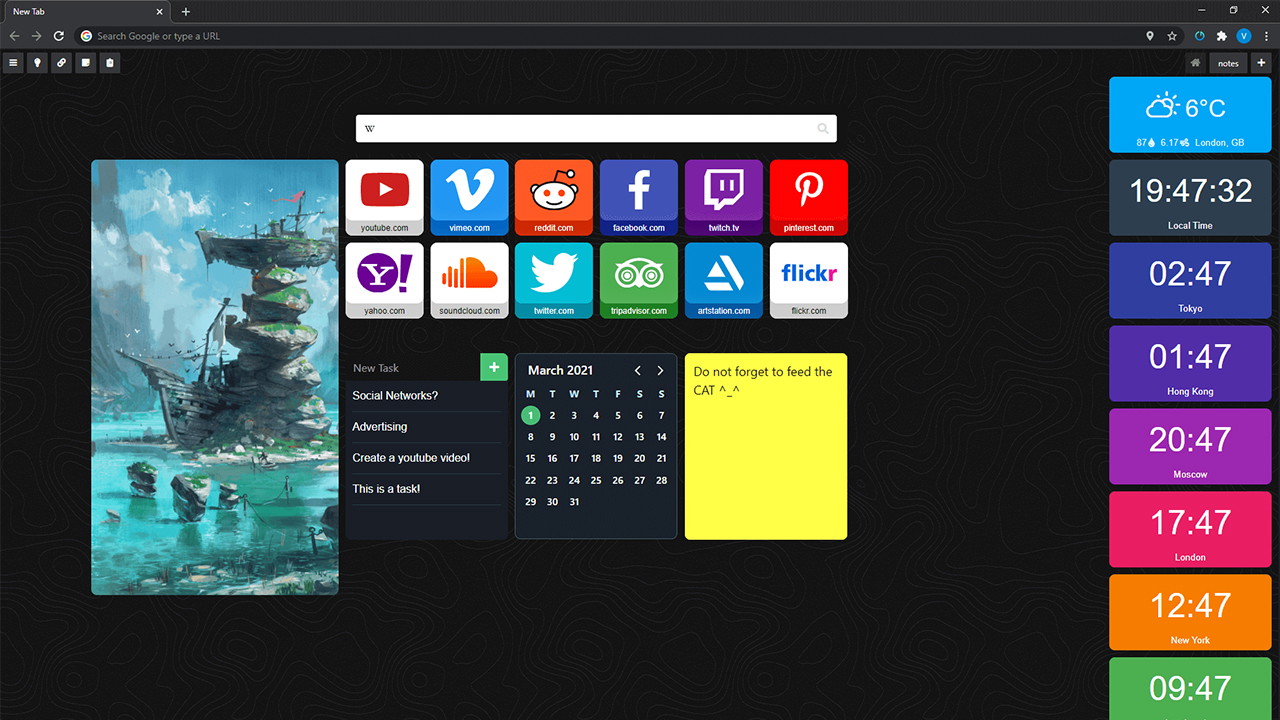This screenshot has height=720, width=1280.
Task: Click the Tokyo clock widget
Action: tap(1190, 281)
